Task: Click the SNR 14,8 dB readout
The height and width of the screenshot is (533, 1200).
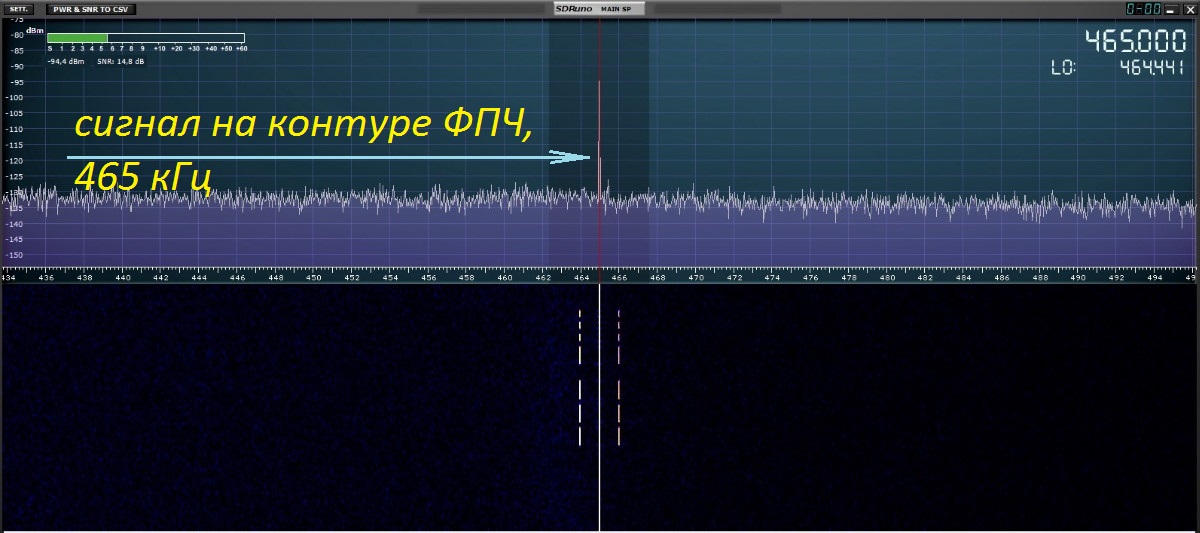Action: coord(120,61)
